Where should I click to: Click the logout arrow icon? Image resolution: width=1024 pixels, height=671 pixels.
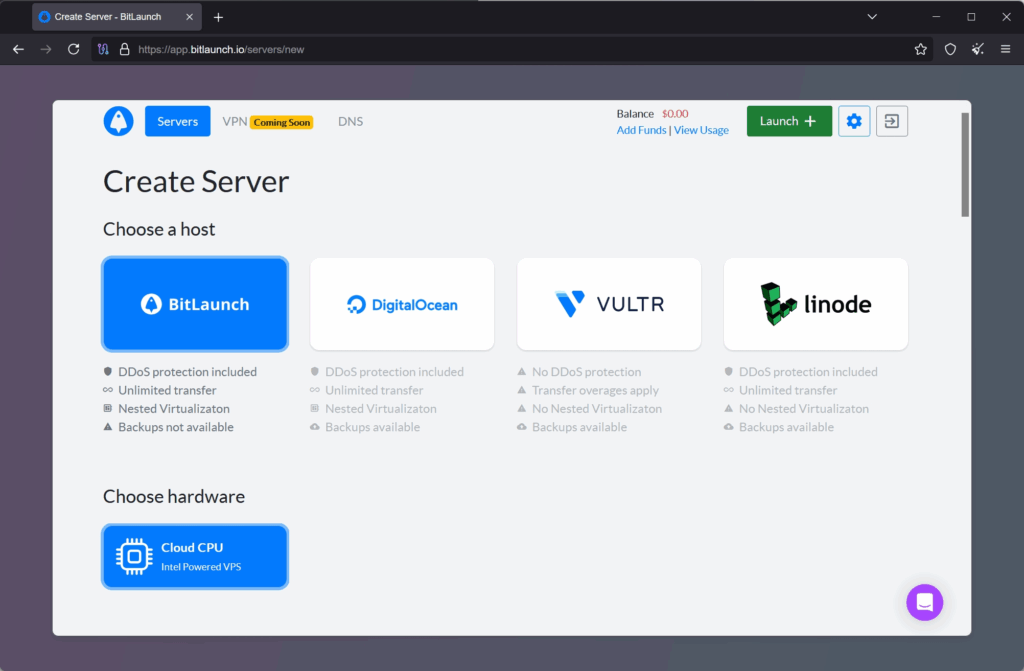pos(891,122)
